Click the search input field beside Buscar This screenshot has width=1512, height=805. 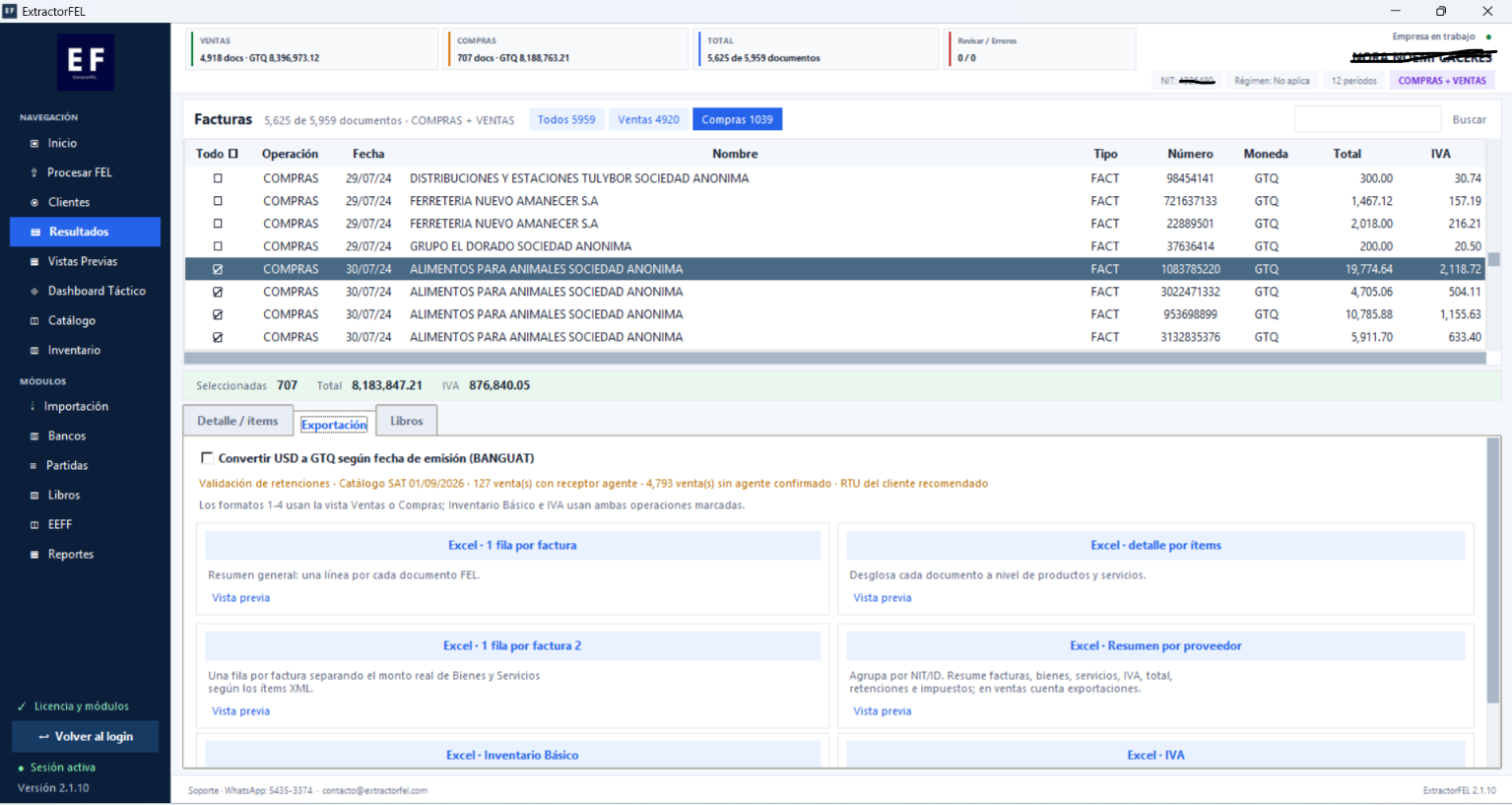(x=1367, y=119)
